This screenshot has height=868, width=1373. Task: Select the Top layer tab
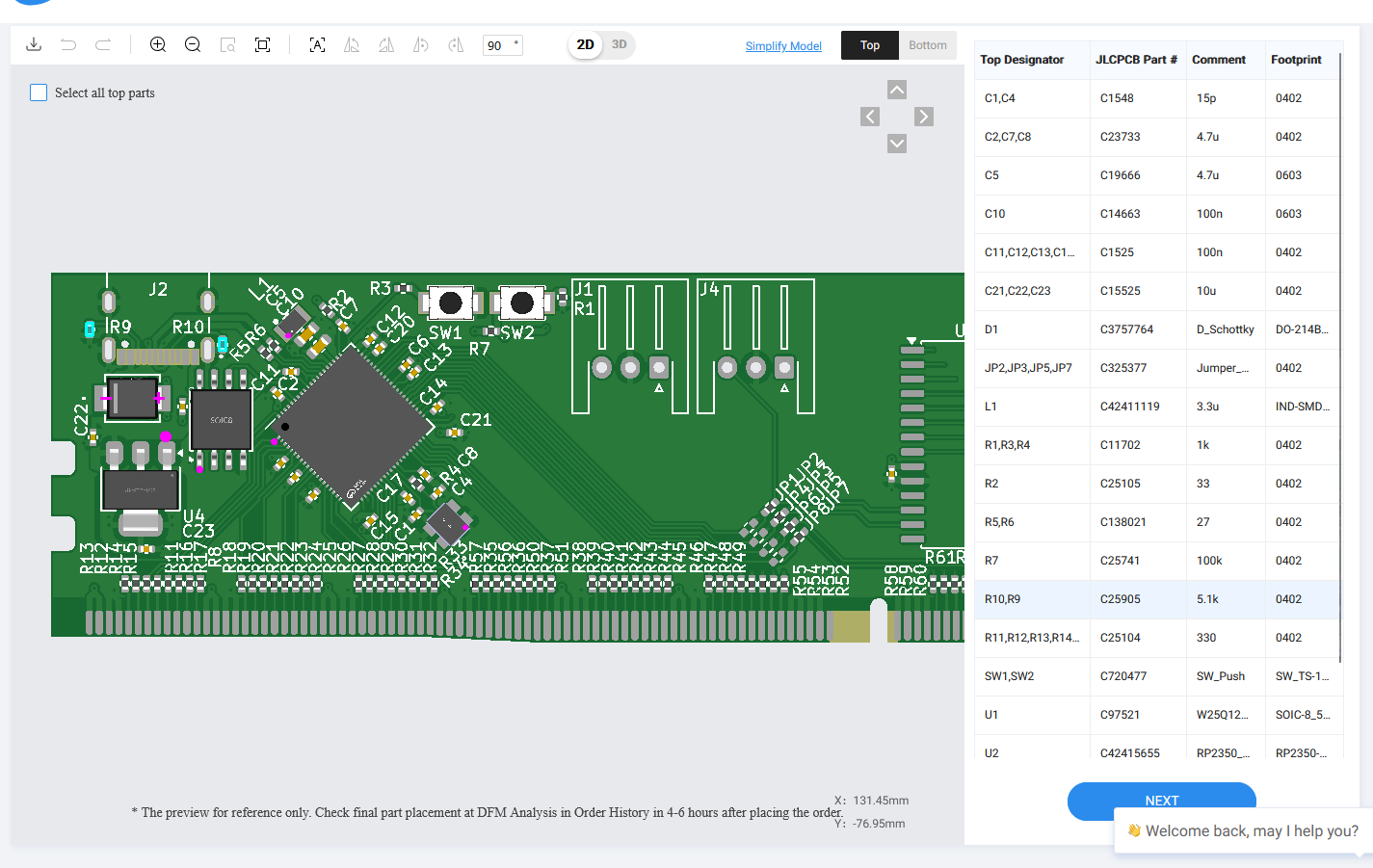869,45
